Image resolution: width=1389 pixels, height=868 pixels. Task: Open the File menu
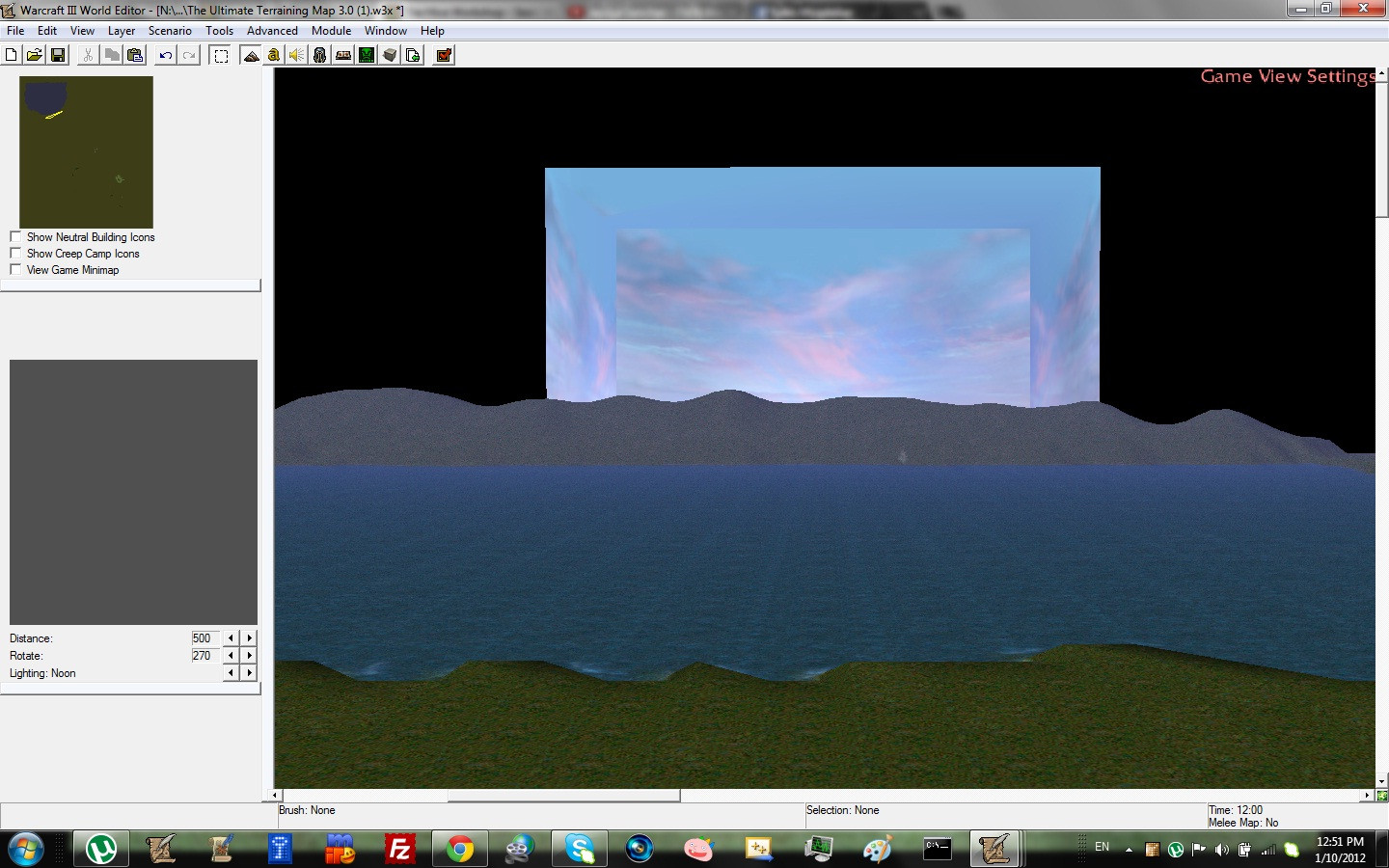pyautogui.click(x=15, y=31)
